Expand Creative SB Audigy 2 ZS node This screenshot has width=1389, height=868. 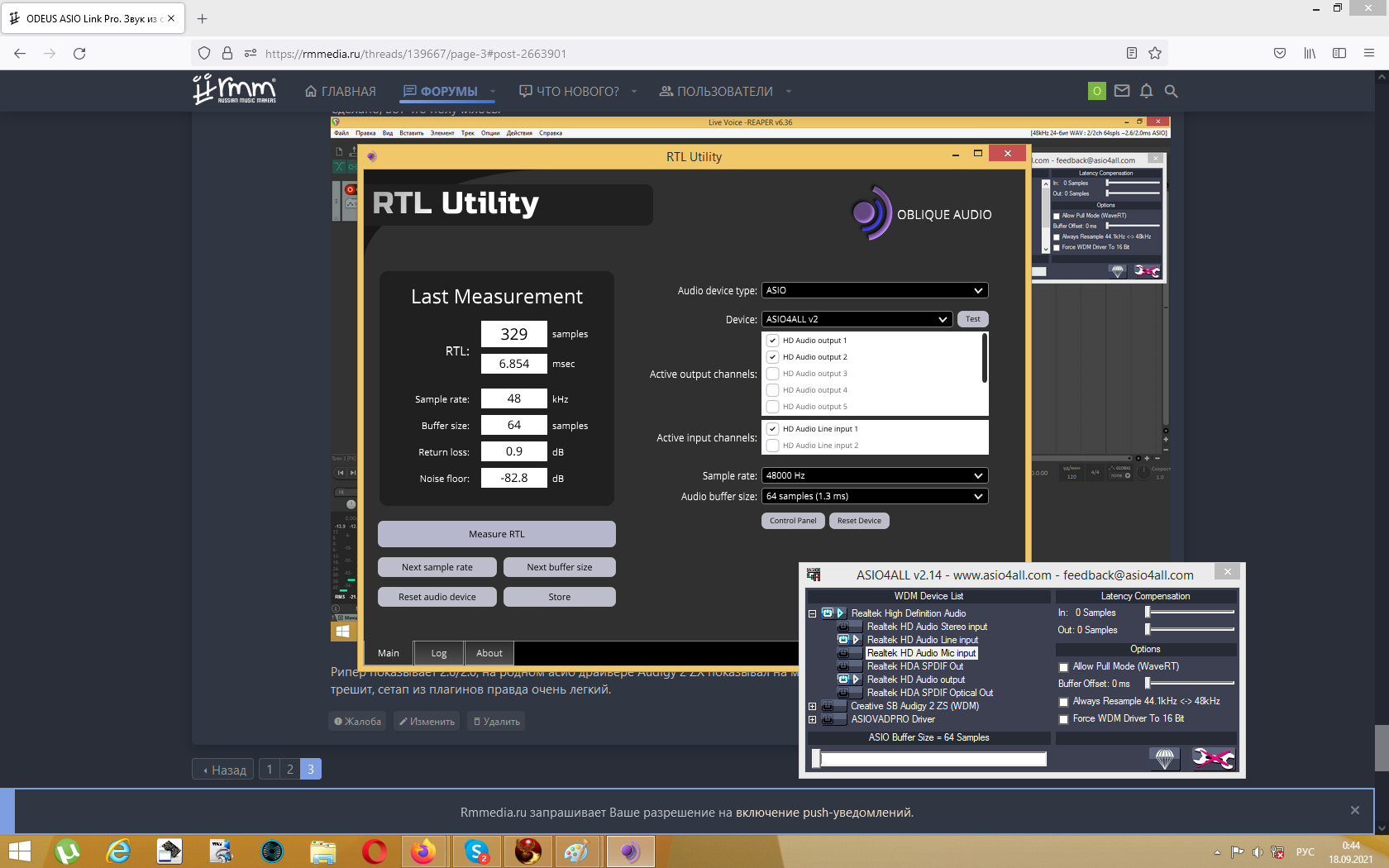pyautogui.click(x=812, y=706)
